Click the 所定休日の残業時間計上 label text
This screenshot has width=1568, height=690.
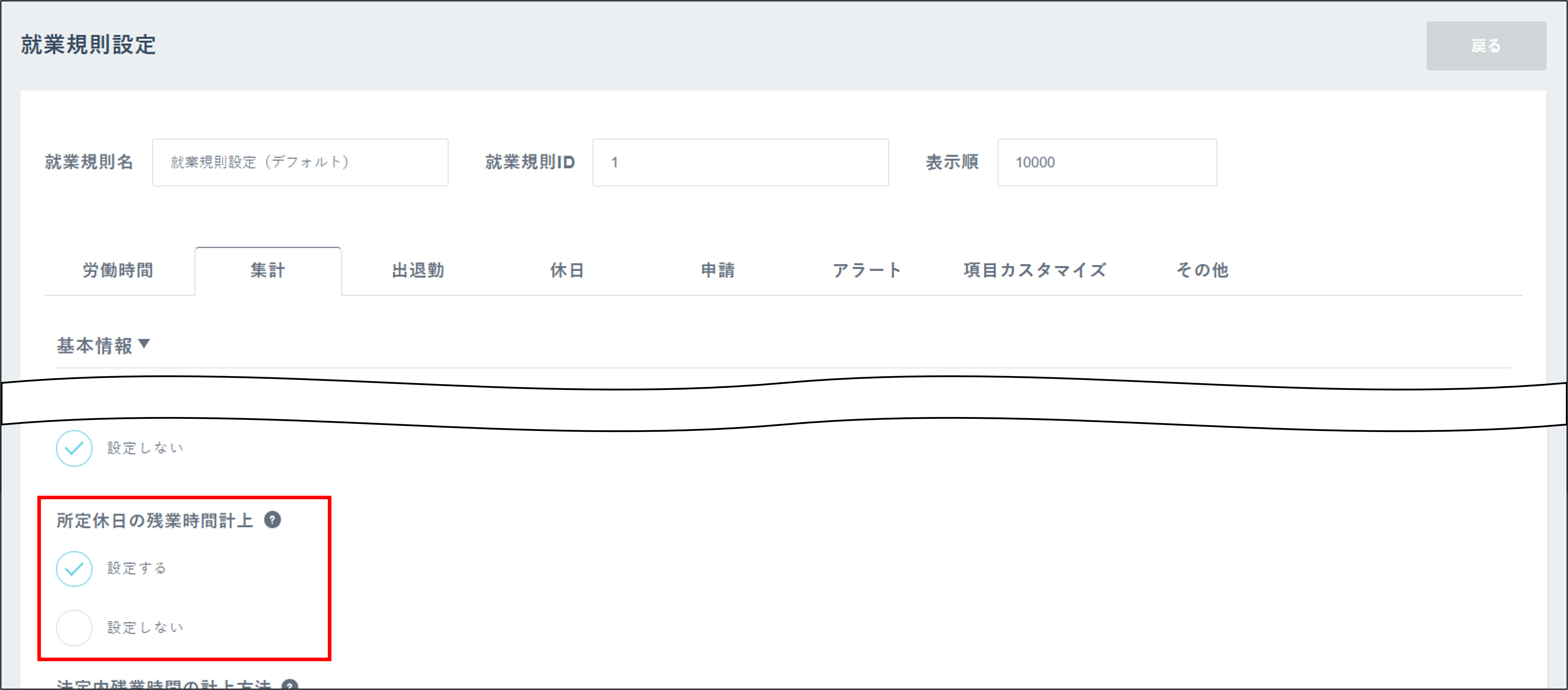154,521
